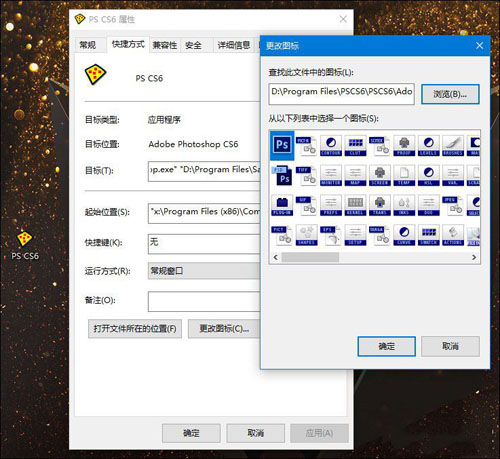Click the 备注(O) input field
This screenshot has height=459, width=500.
pos(204,302)
